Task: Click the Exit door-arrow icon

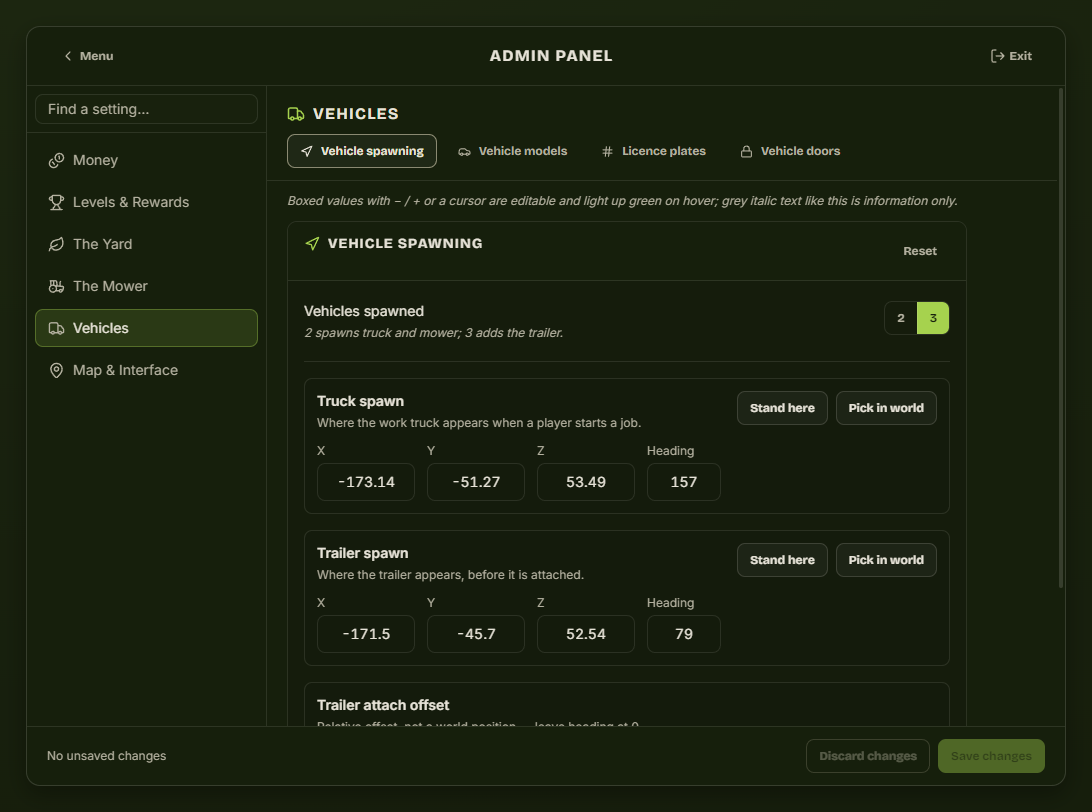Action: pyautogui.click(x=997, y=56)
